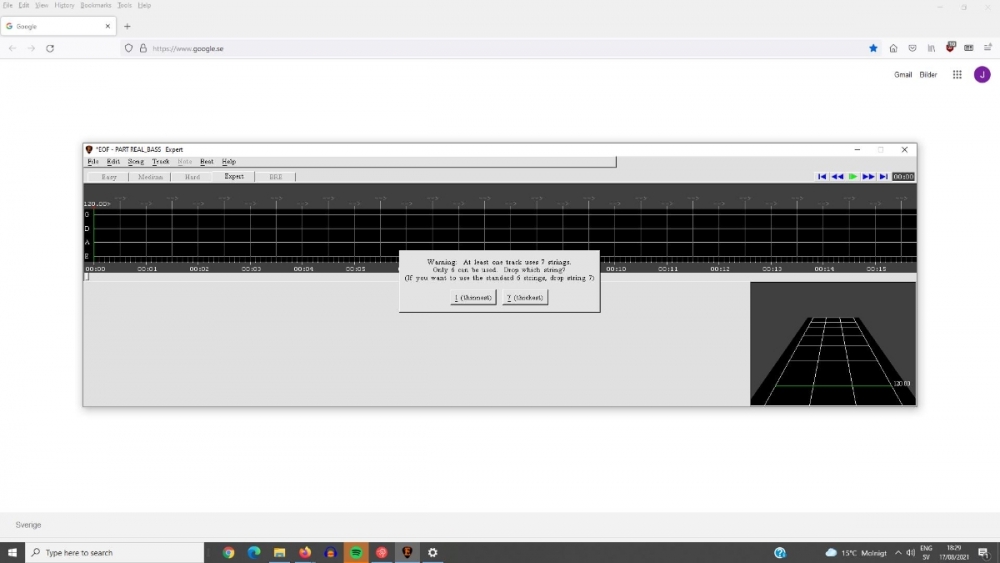Open the Google apps grid icon

(957, 74)
